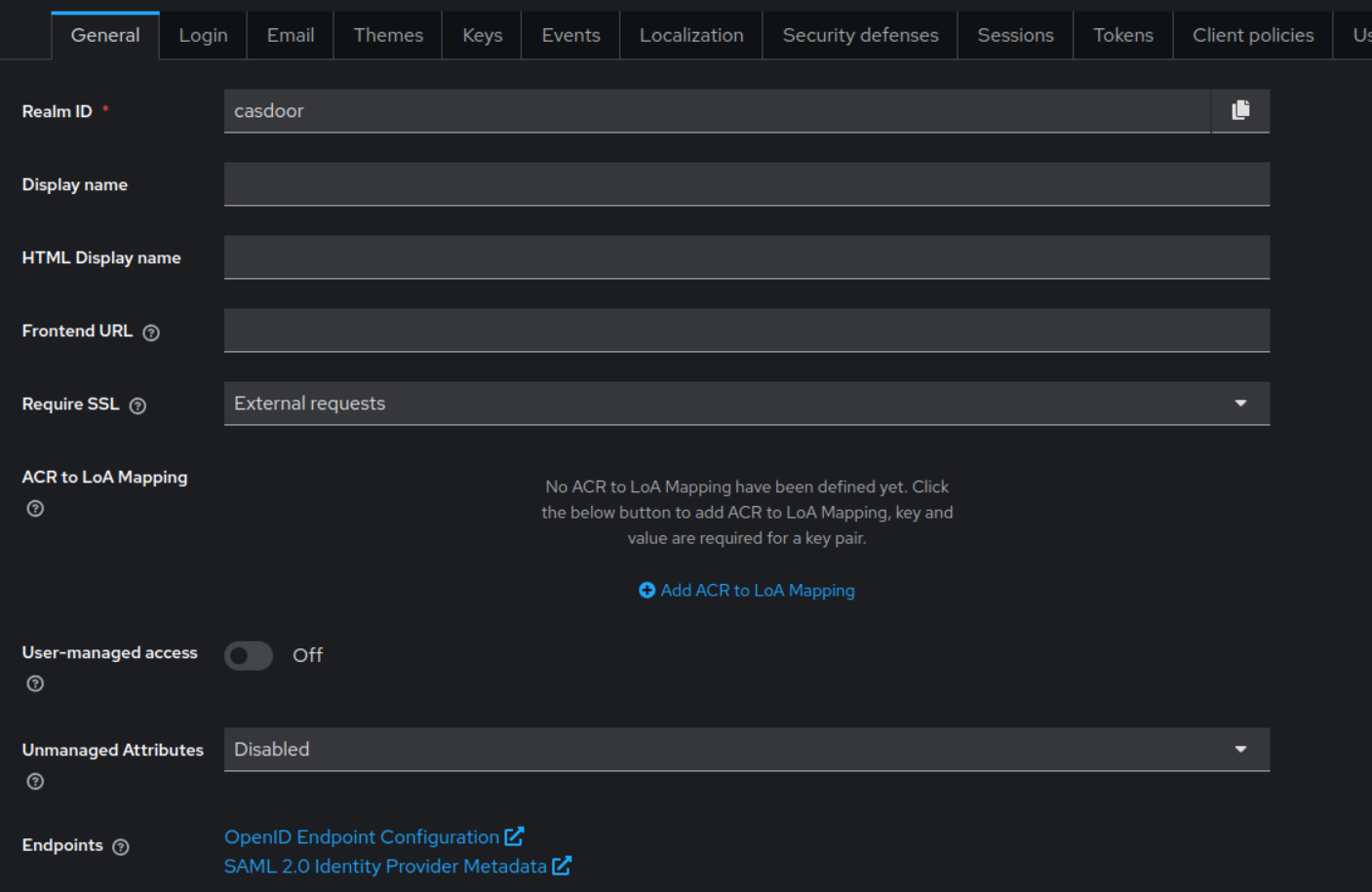Click the external link icon after SAML 2.0 Metadata
Image resolution: width=1372 pixels, height=892 pixels.
[562, 865]
